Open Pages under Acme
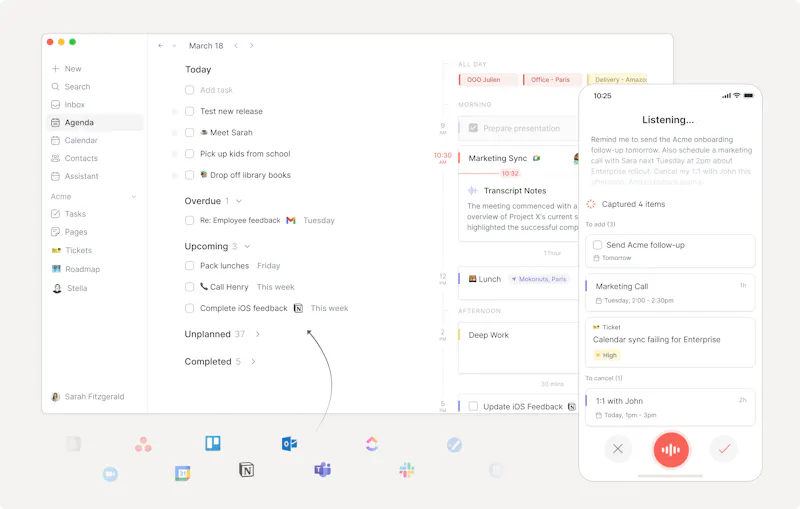Image resolution: width=800 pixels, height=509 pixels. point(95,232)
